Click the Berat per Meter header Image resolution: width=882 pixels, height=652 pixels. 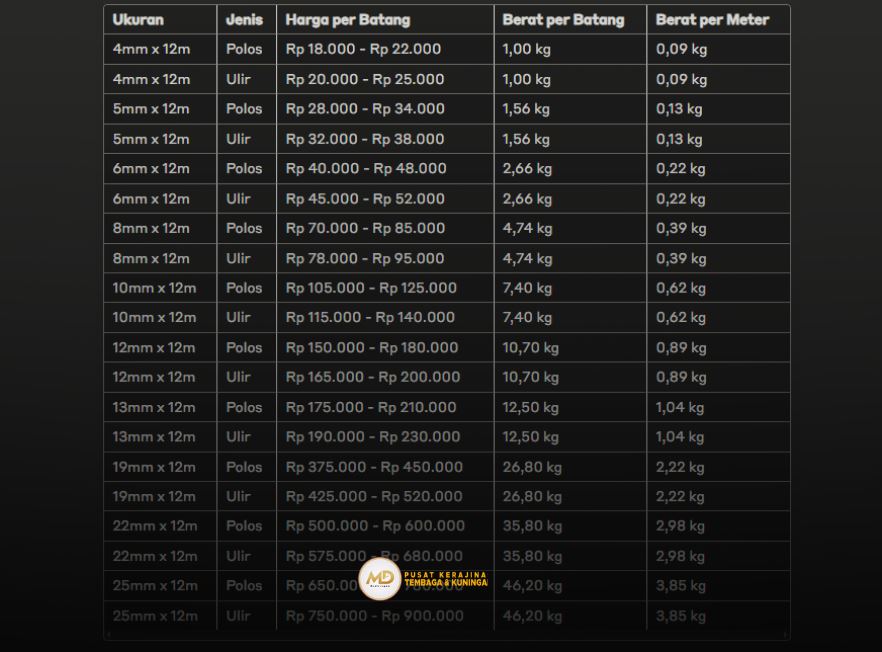point(712,20)
